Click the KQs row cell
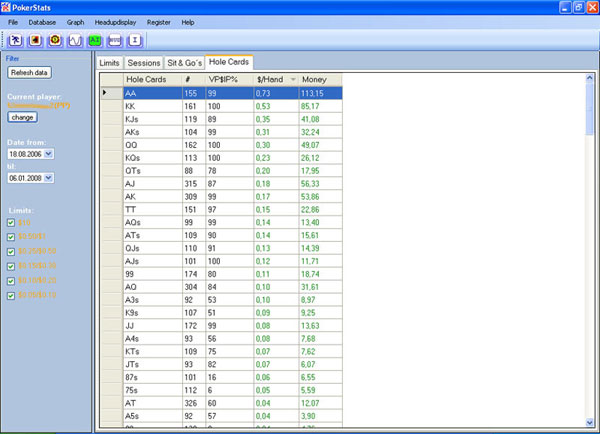600x434 pixels. click(153, 158)
